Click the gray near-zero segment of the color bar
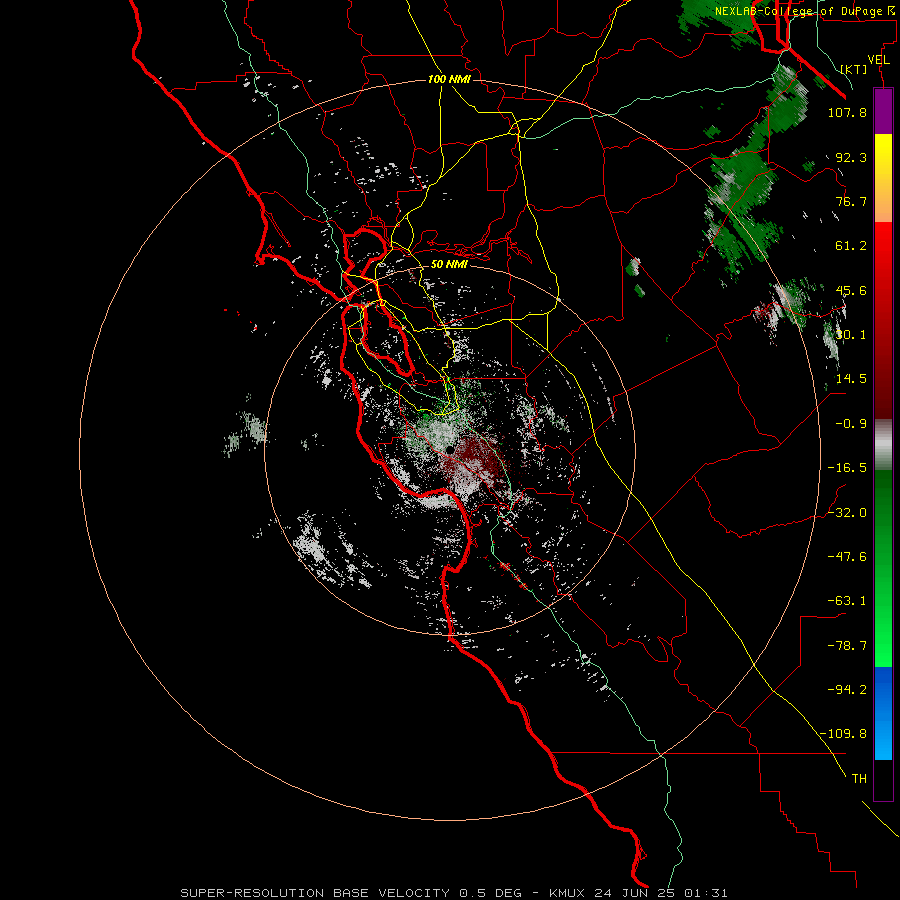This screenshot has width=900, height=900. [883, 445]
